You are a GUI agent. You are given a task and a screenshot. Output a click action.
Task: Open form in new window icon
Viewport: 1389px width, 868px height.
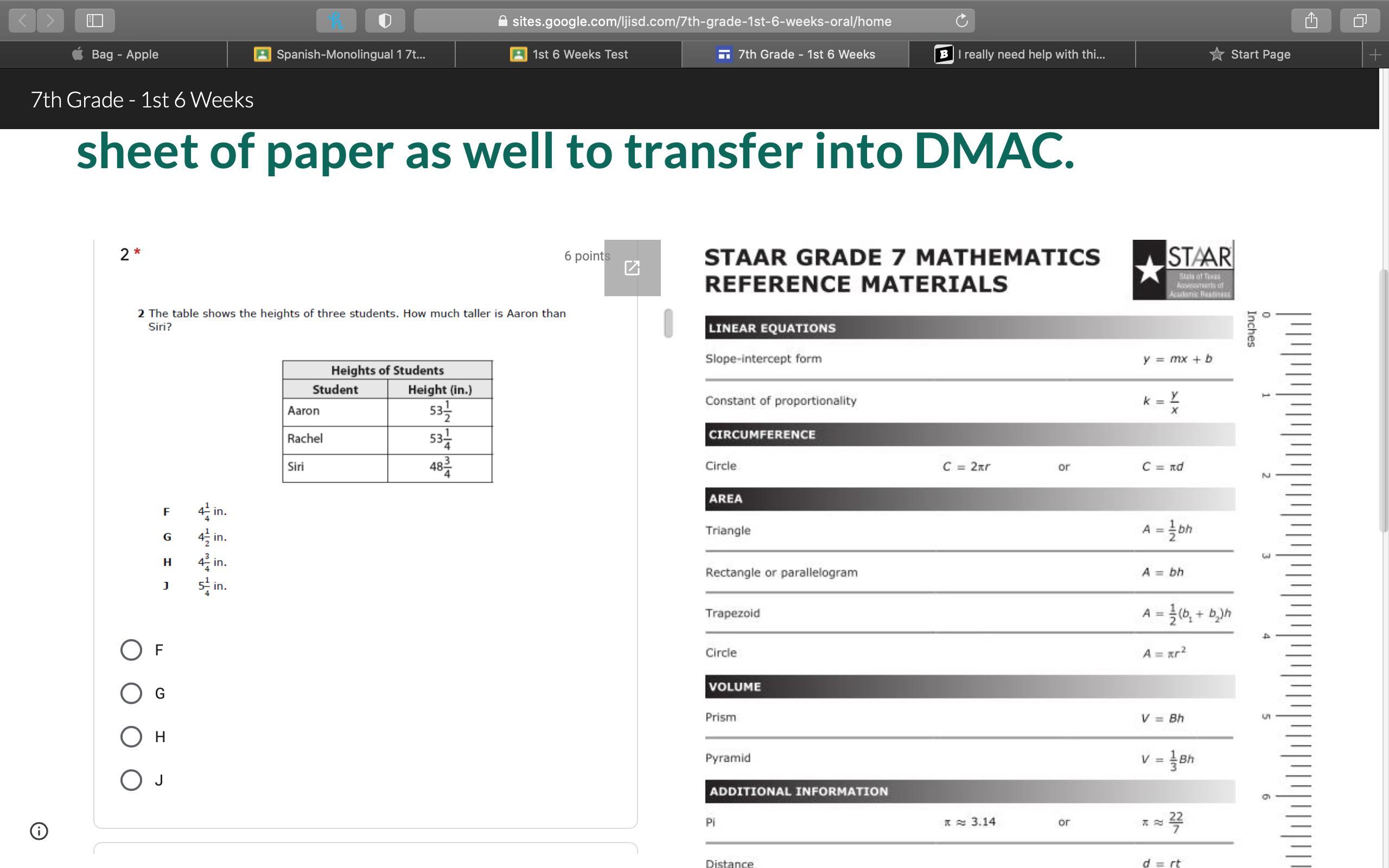(x=632, y=268)
